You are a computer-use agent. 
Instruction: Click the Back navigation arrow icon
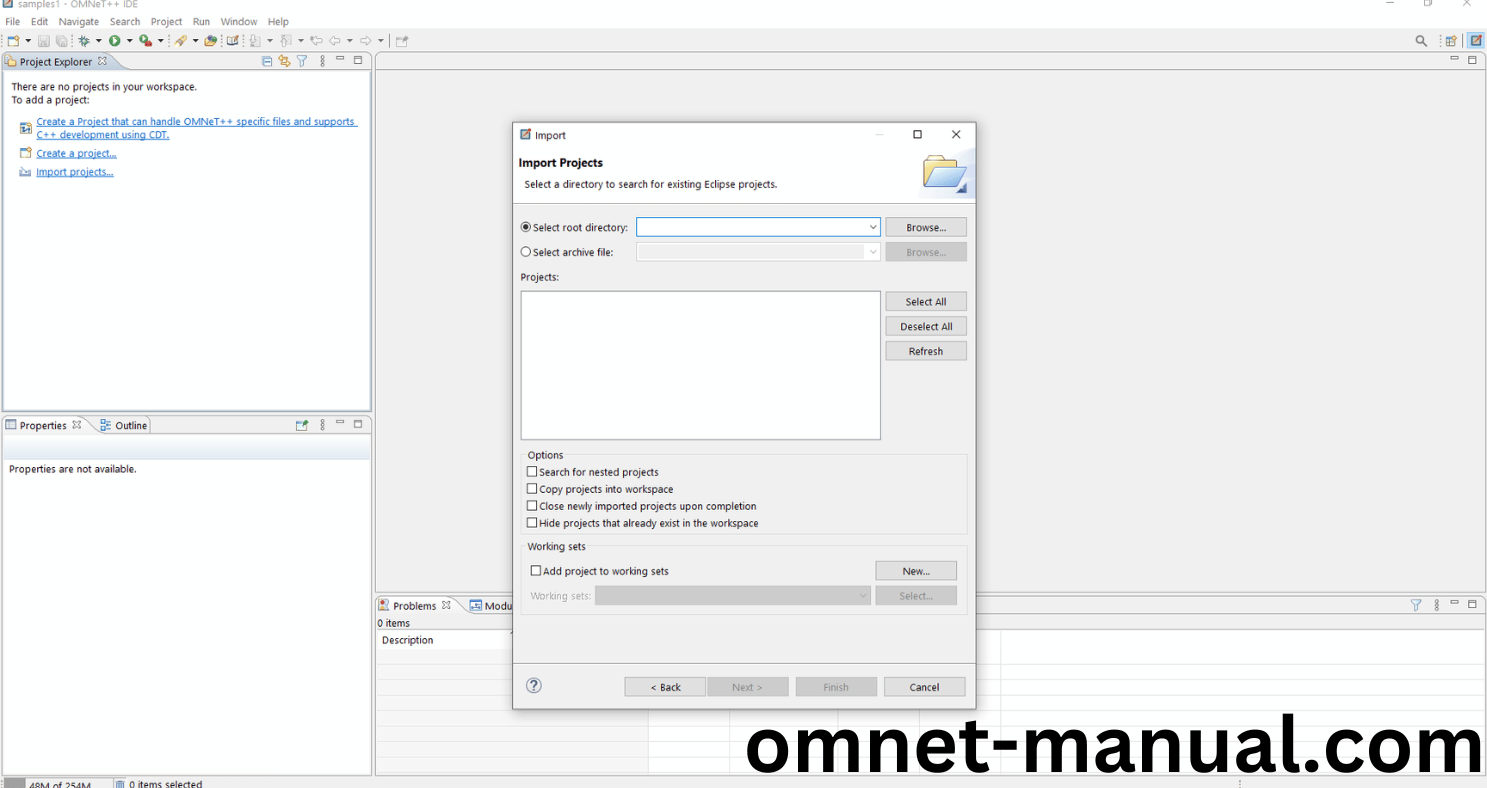pos(335,41)
